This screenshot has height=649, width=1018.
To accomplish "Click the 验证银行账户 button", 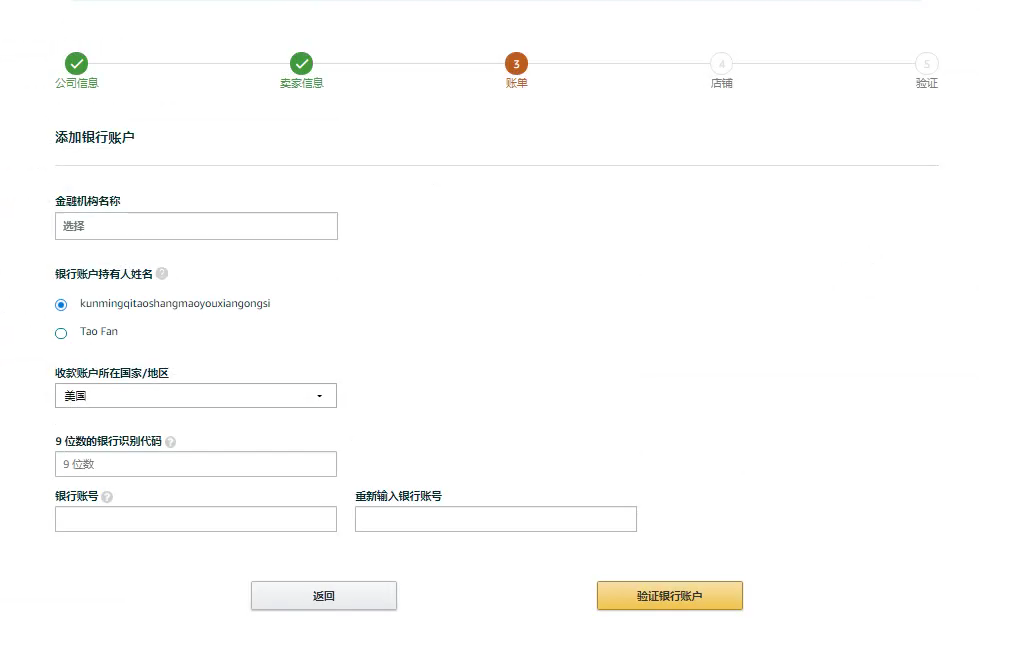I will [x=669, y=596].
